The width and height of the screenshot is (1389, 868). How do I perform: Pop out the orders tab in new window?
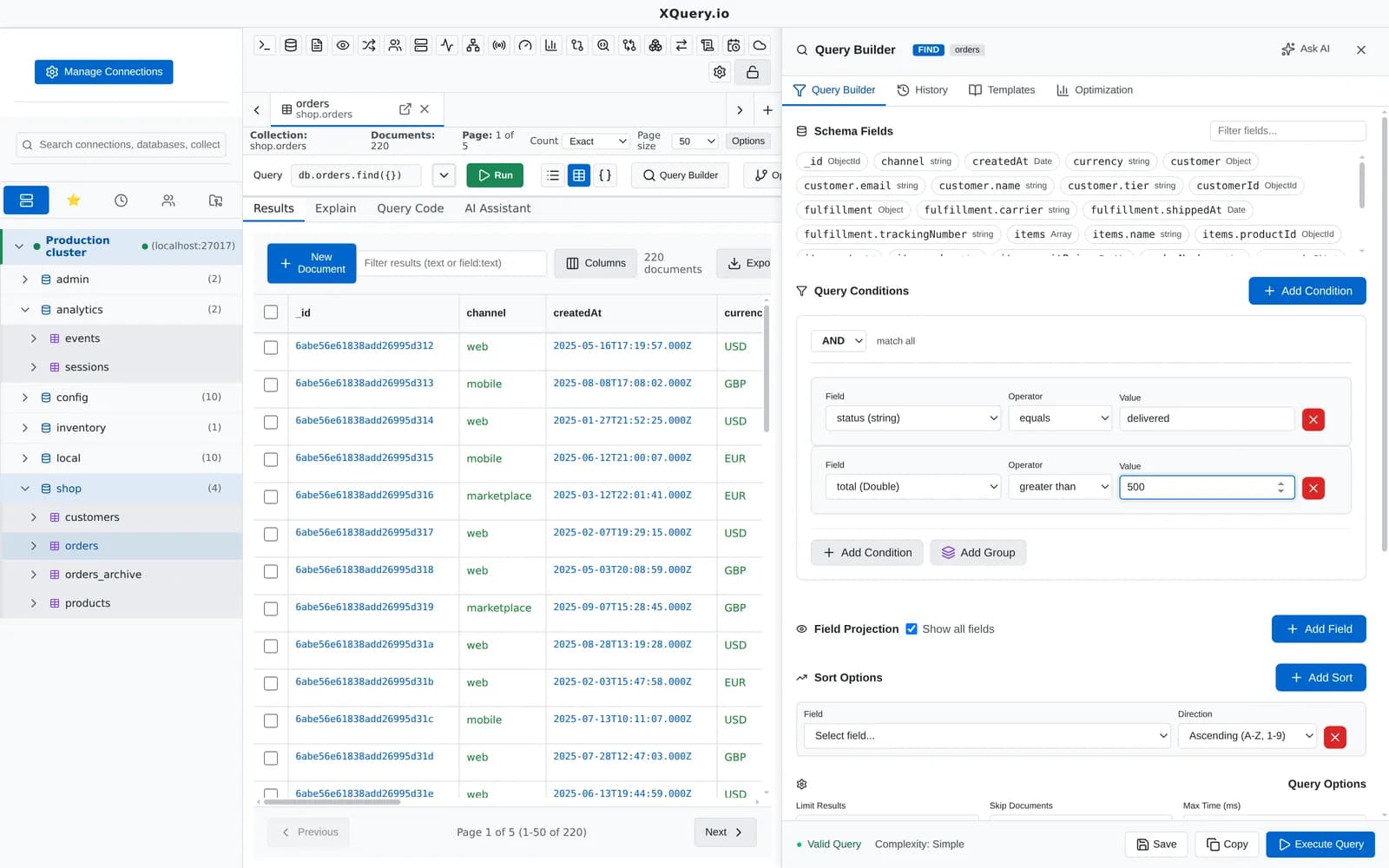405,108
